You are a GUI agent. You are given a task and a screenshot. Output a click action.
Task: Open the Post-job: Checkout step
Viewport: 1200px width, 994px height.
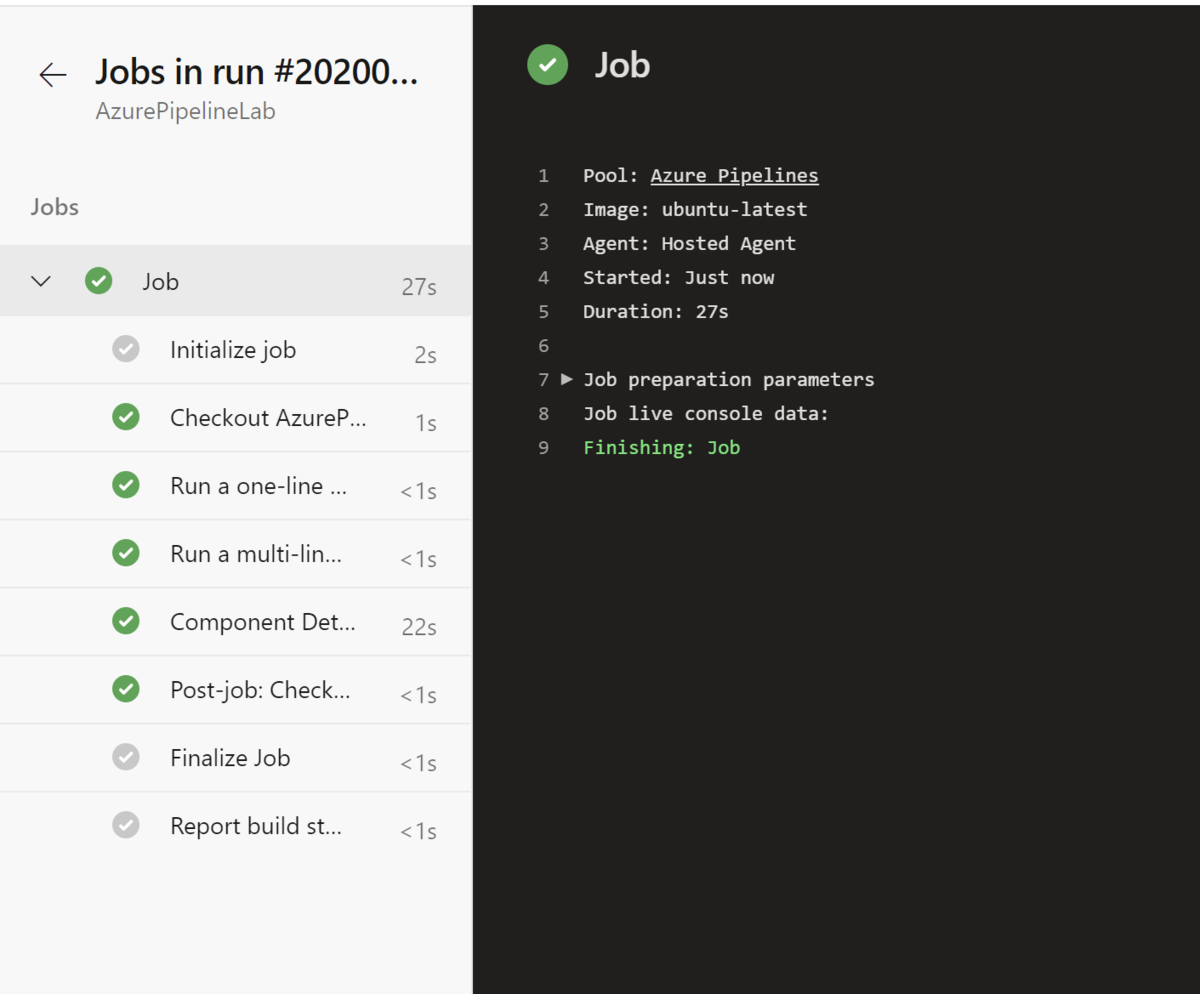pos(260,690)
